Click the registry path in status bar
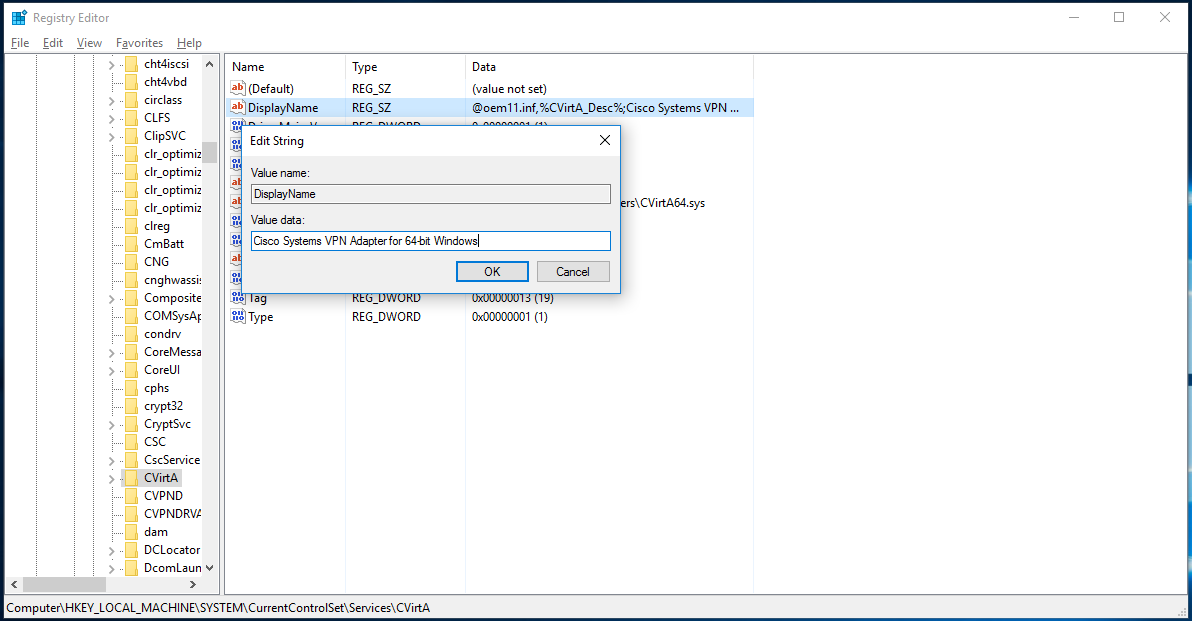The image size is (1192, 621). pyautogui.click(x=218, y=607)
